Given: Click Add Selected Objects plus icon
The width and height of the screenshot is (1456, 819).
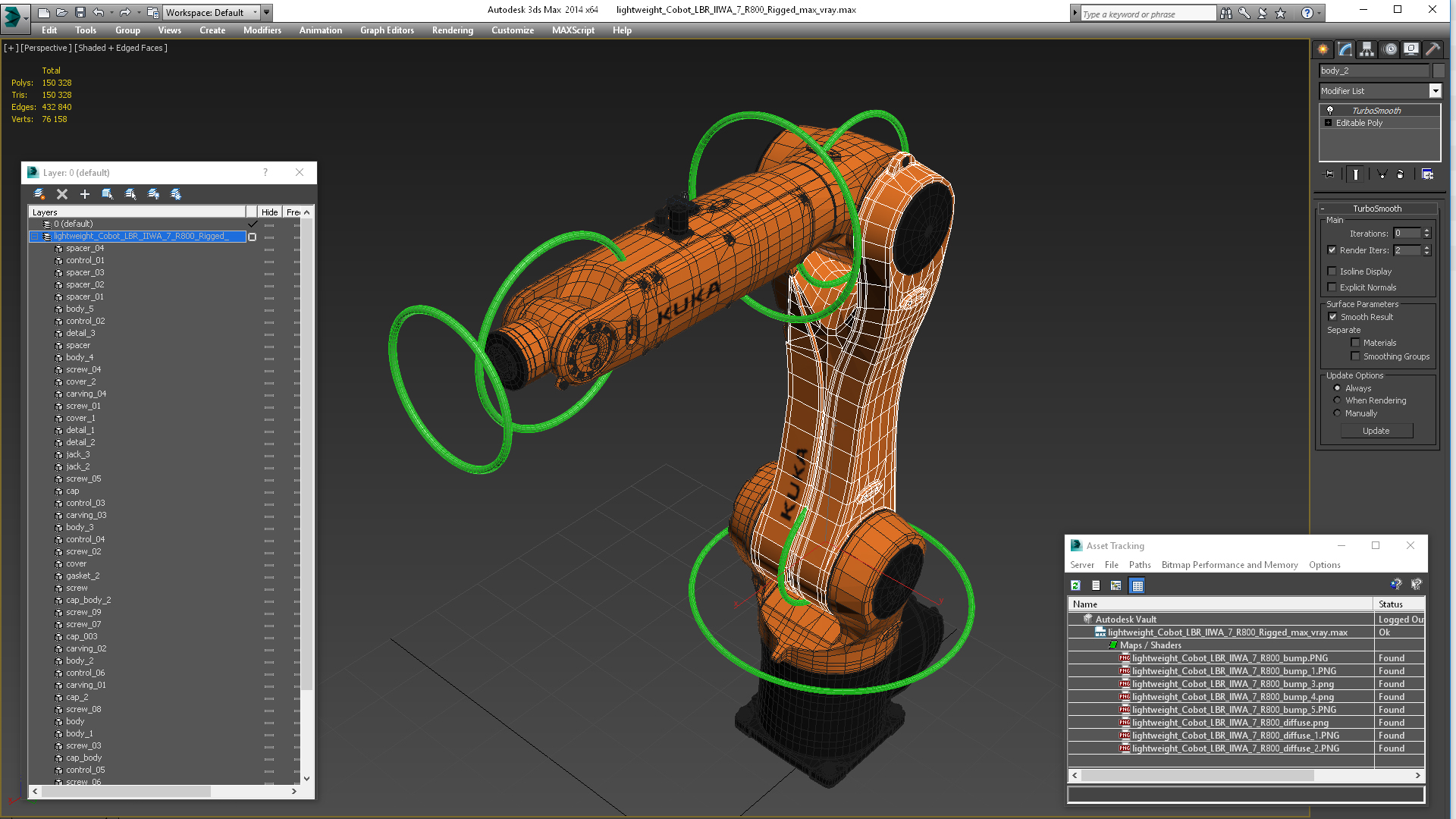Looking at the screenshot, I should (x=85, y=194).
